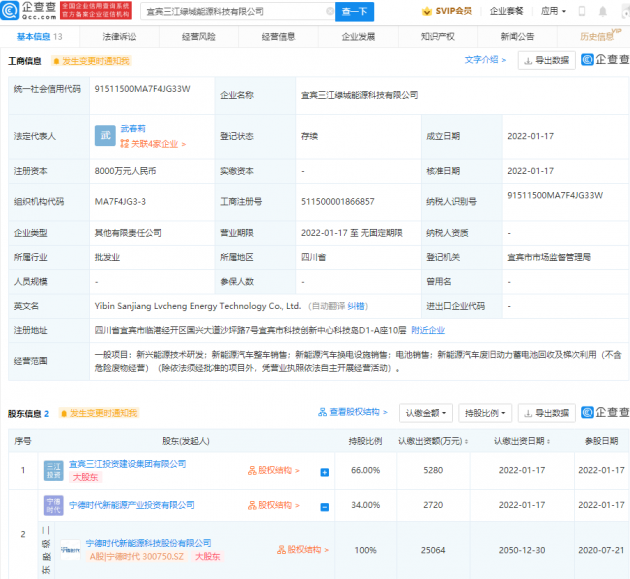
Task: Open the 认缴金额 filter dropdown
Action: [x=426, y=413]
